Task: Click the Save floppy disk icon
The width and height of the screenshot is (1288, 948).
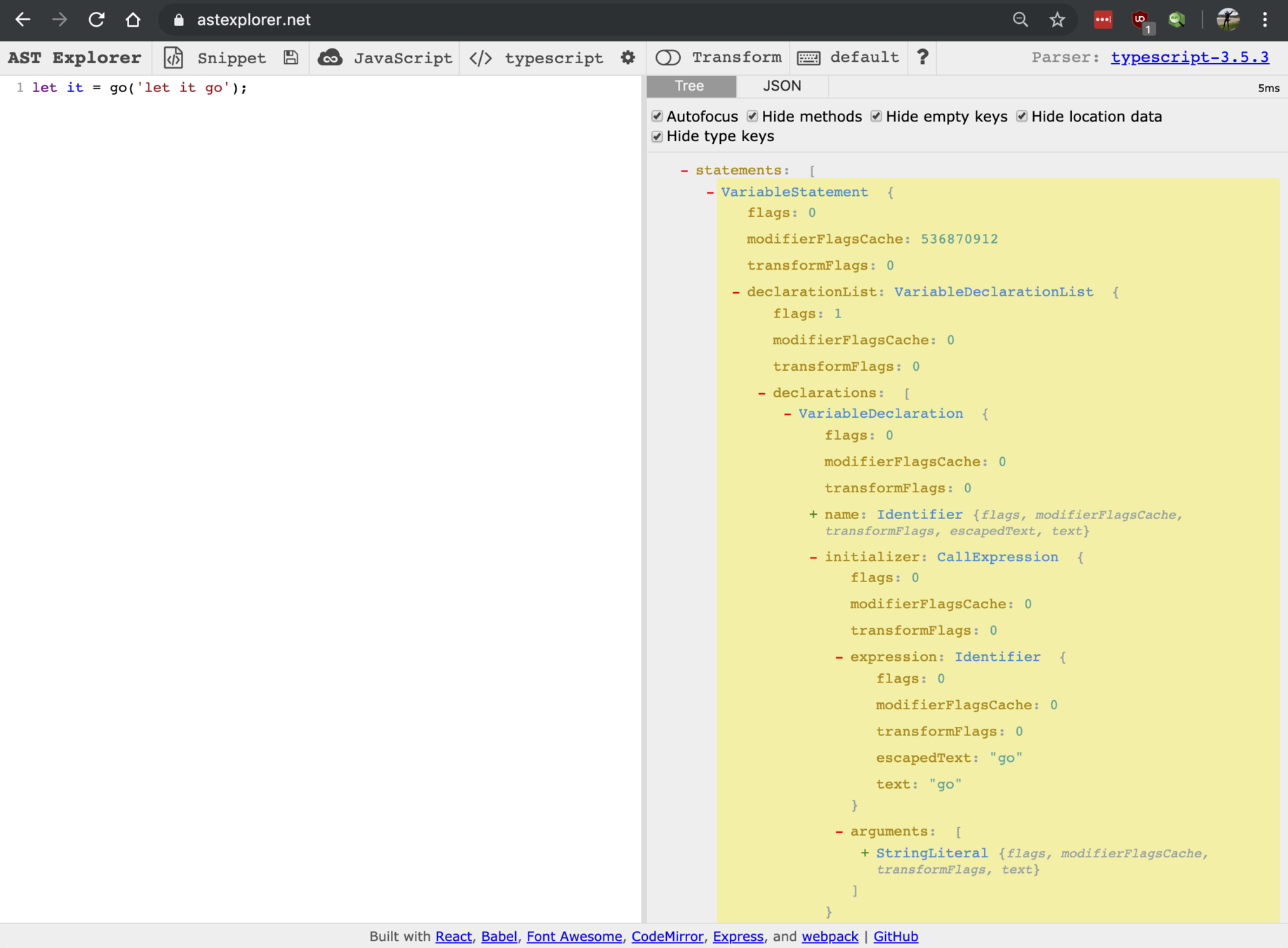Action: 291,58
